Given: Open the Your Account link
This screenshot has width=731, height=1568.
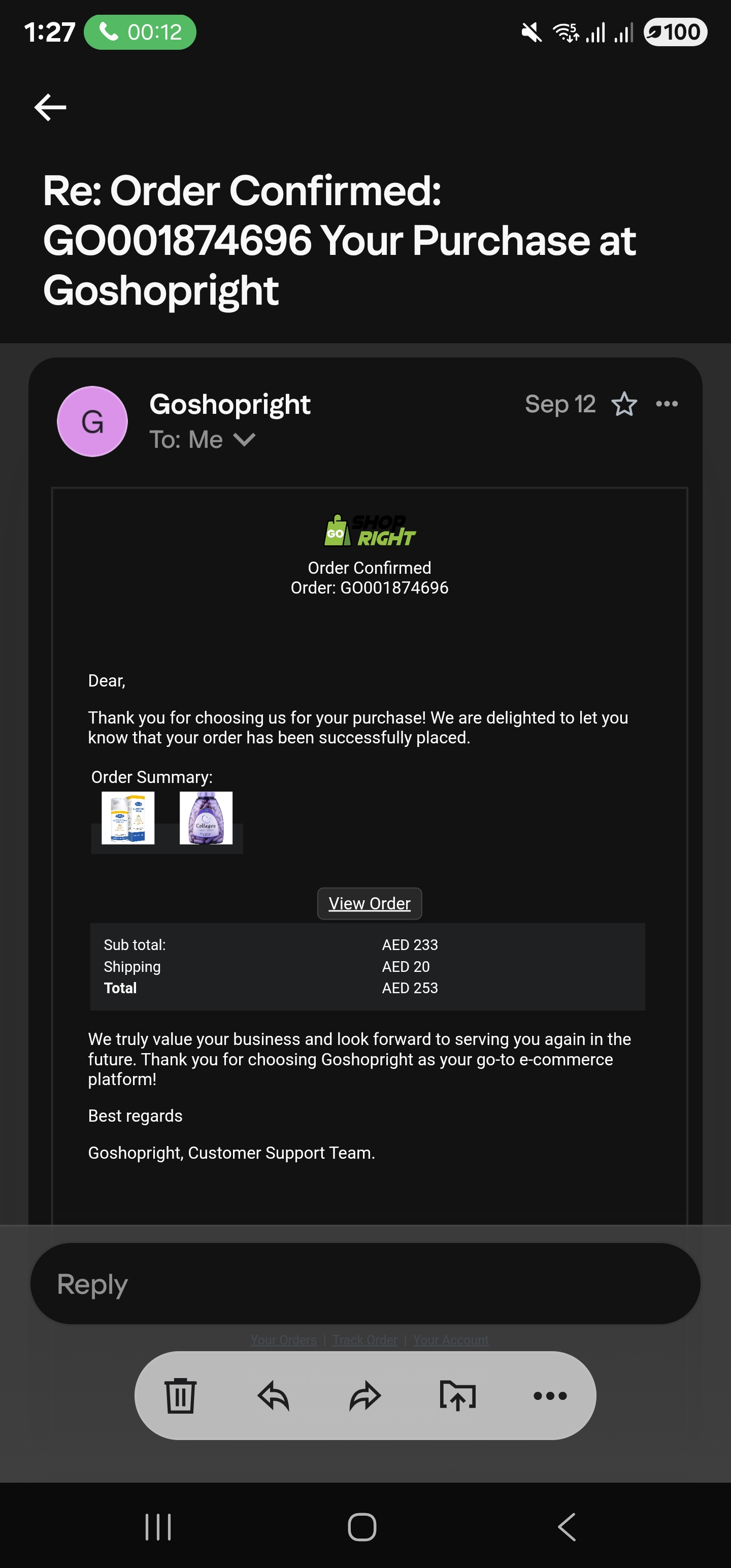Looking at the screenshot, I should (x=450, y=1340).
